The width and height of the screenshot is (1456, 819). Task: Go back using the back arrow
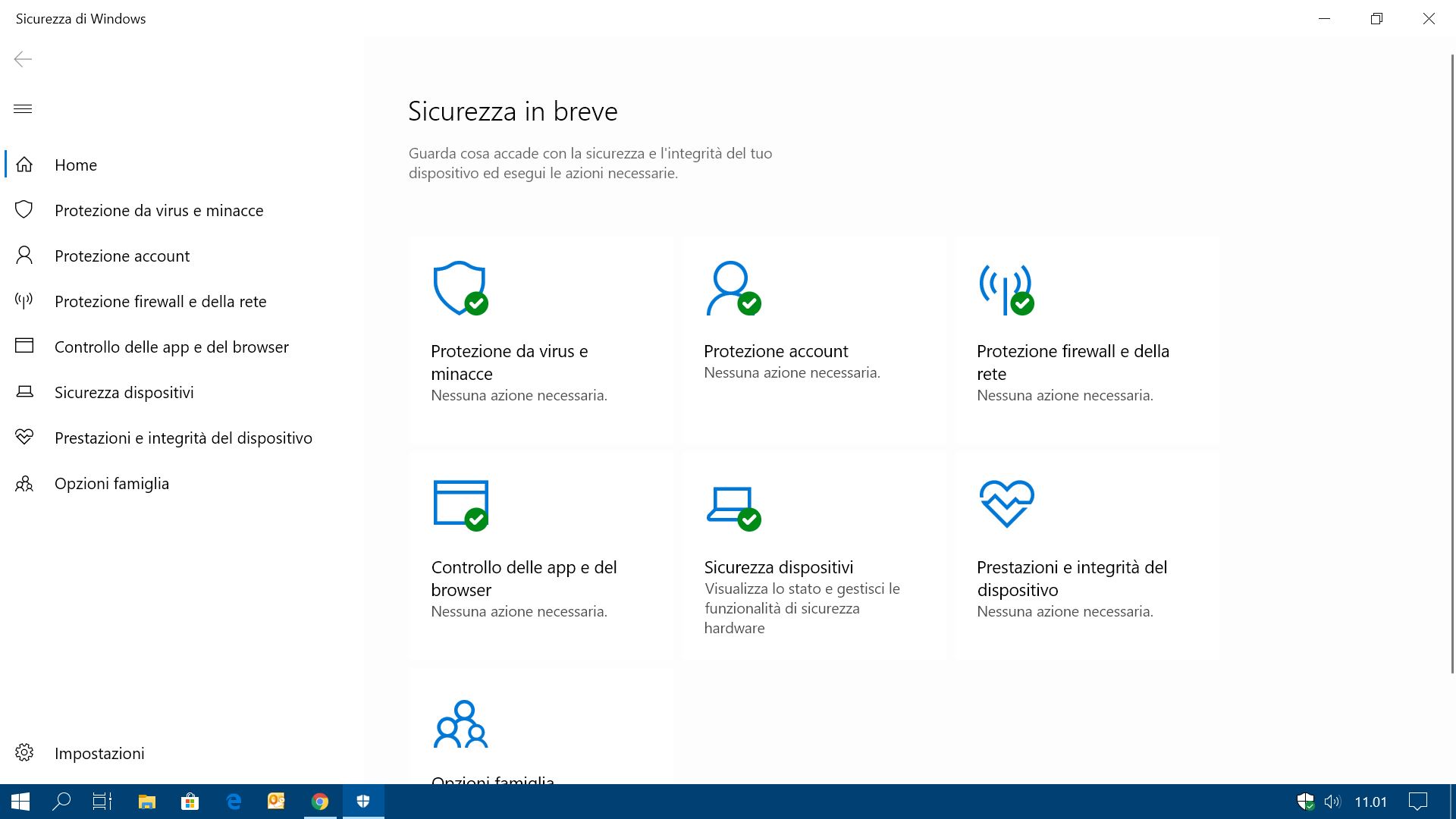tap(23, 59)
